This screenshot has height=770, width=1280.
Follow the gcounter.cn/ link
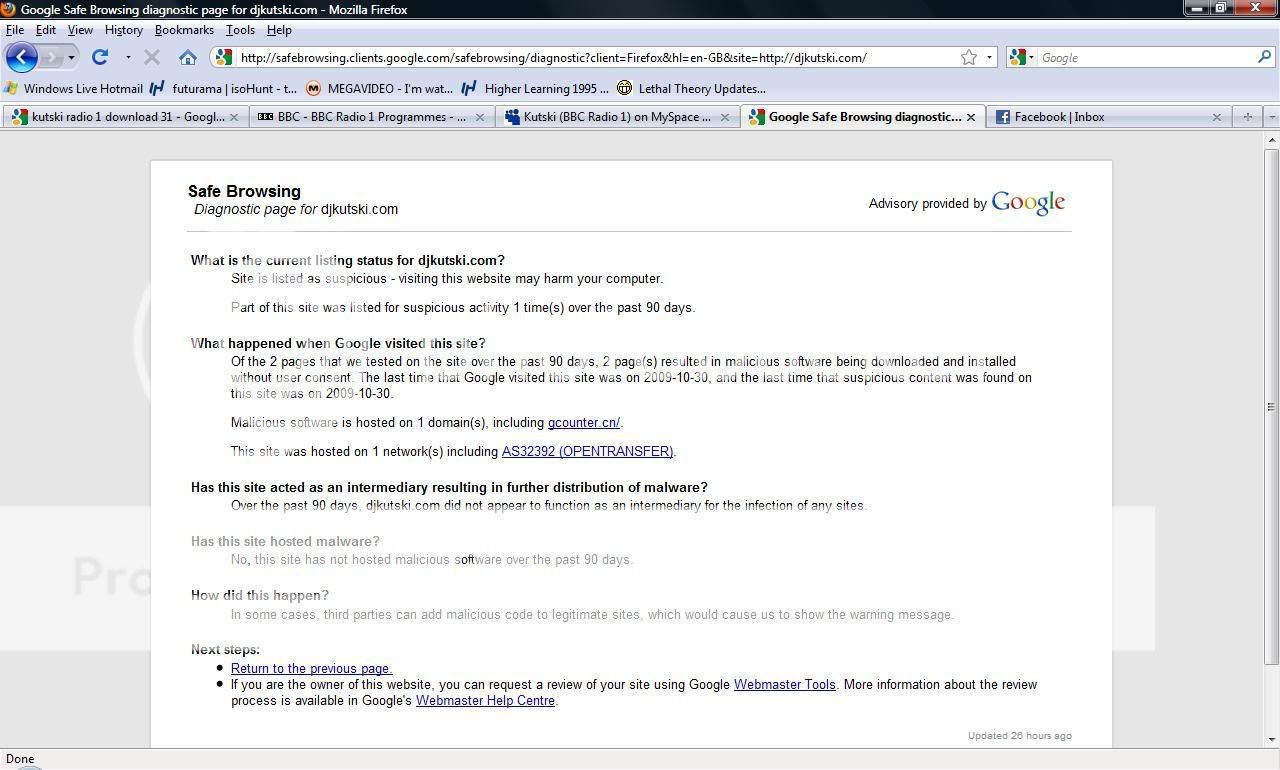(584, 423)
